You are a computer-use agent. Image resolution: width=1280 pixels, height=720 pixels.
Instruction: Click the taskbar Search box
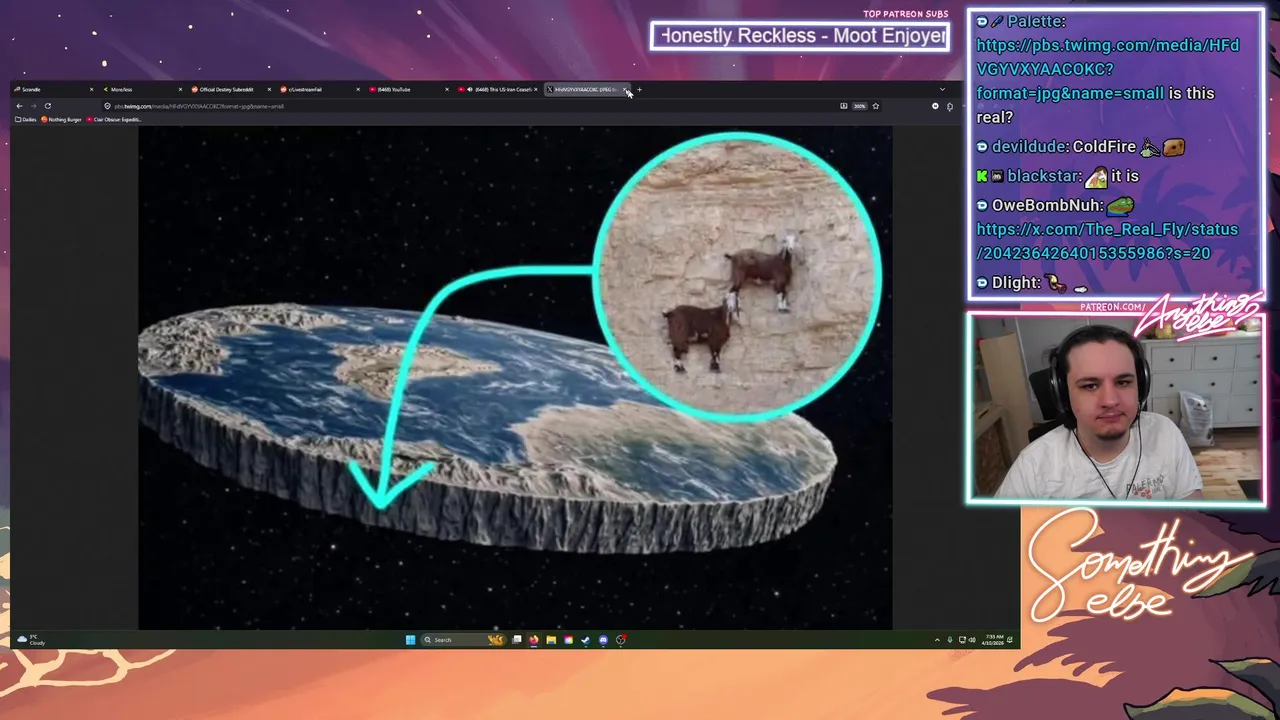[463, 640]
